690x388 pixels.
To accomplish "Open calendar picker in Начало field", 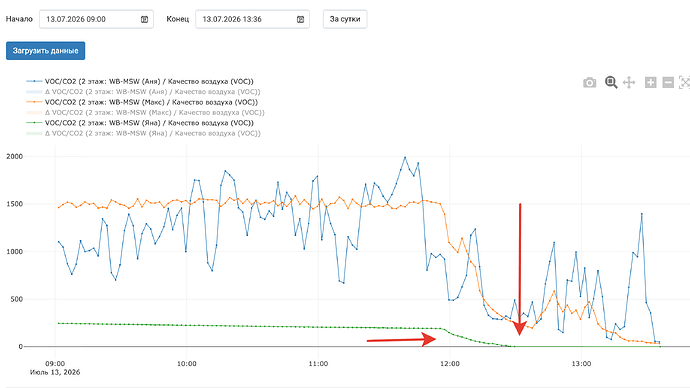I will [144, 19].
